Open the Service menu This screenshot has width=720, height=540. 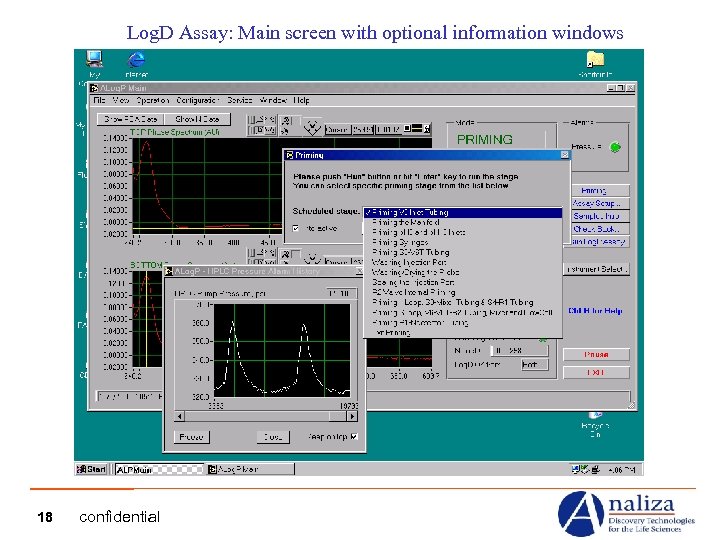(x=240, y=100)
